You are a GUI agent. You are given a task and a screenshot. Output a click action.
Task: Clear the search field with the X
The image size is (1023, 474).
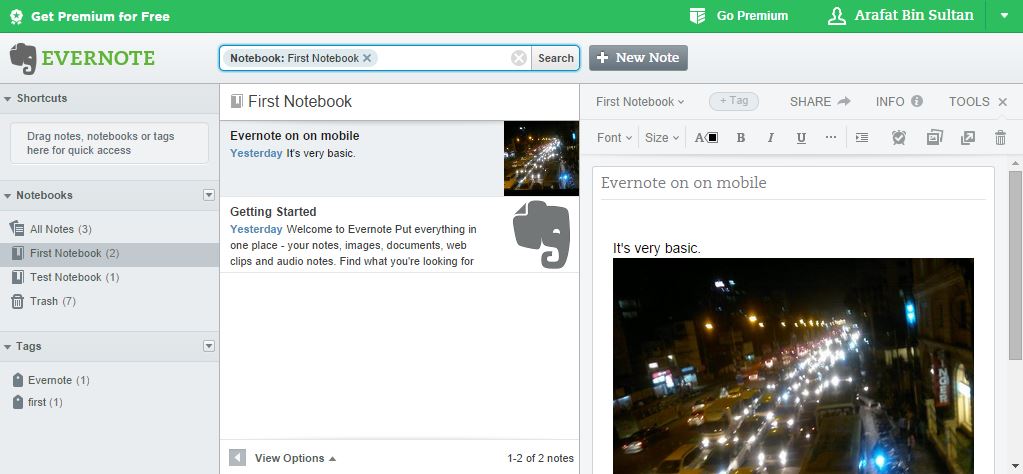pos(519,58)
